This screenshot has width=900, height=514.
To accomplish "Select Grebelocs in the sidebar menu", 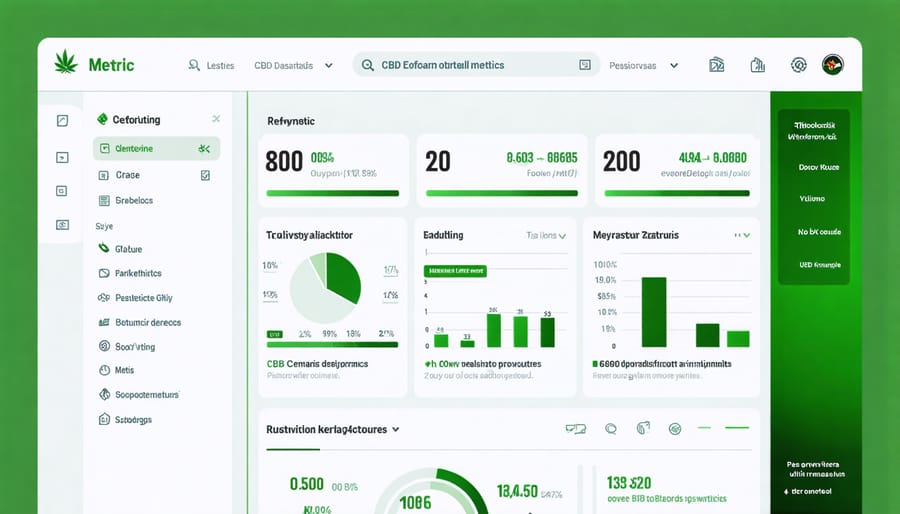I will 134,200.
